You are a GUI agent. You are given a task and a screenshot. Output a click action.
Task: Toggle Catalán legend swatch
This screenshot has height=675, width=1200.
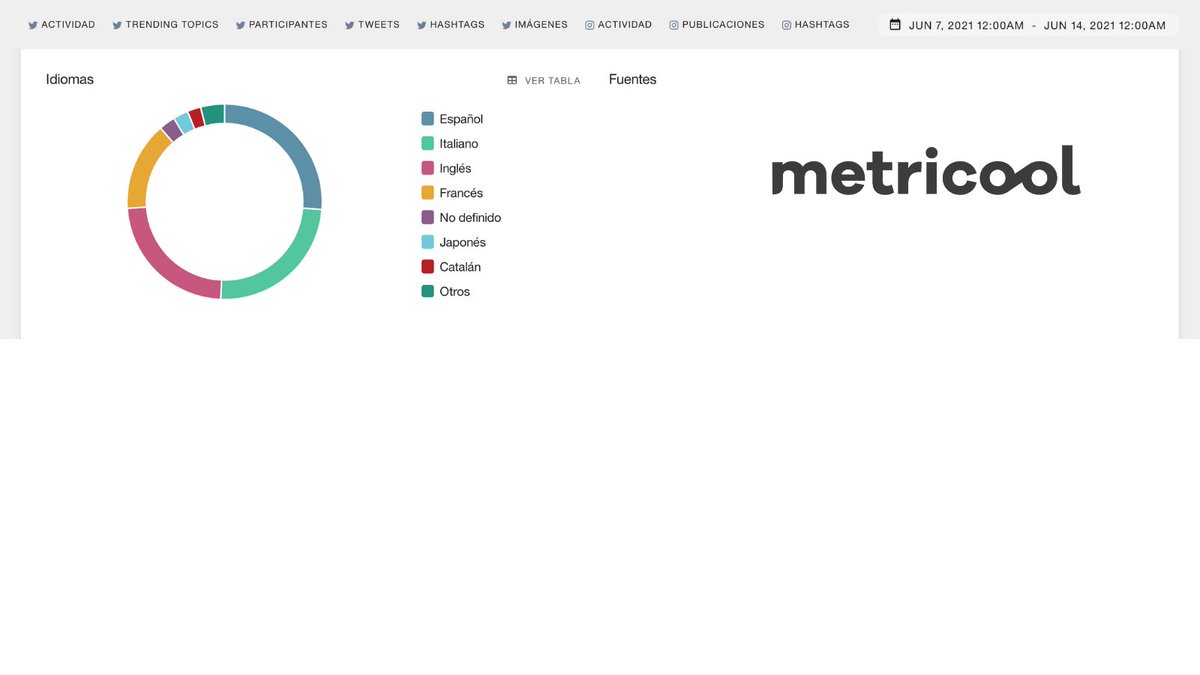428,267
